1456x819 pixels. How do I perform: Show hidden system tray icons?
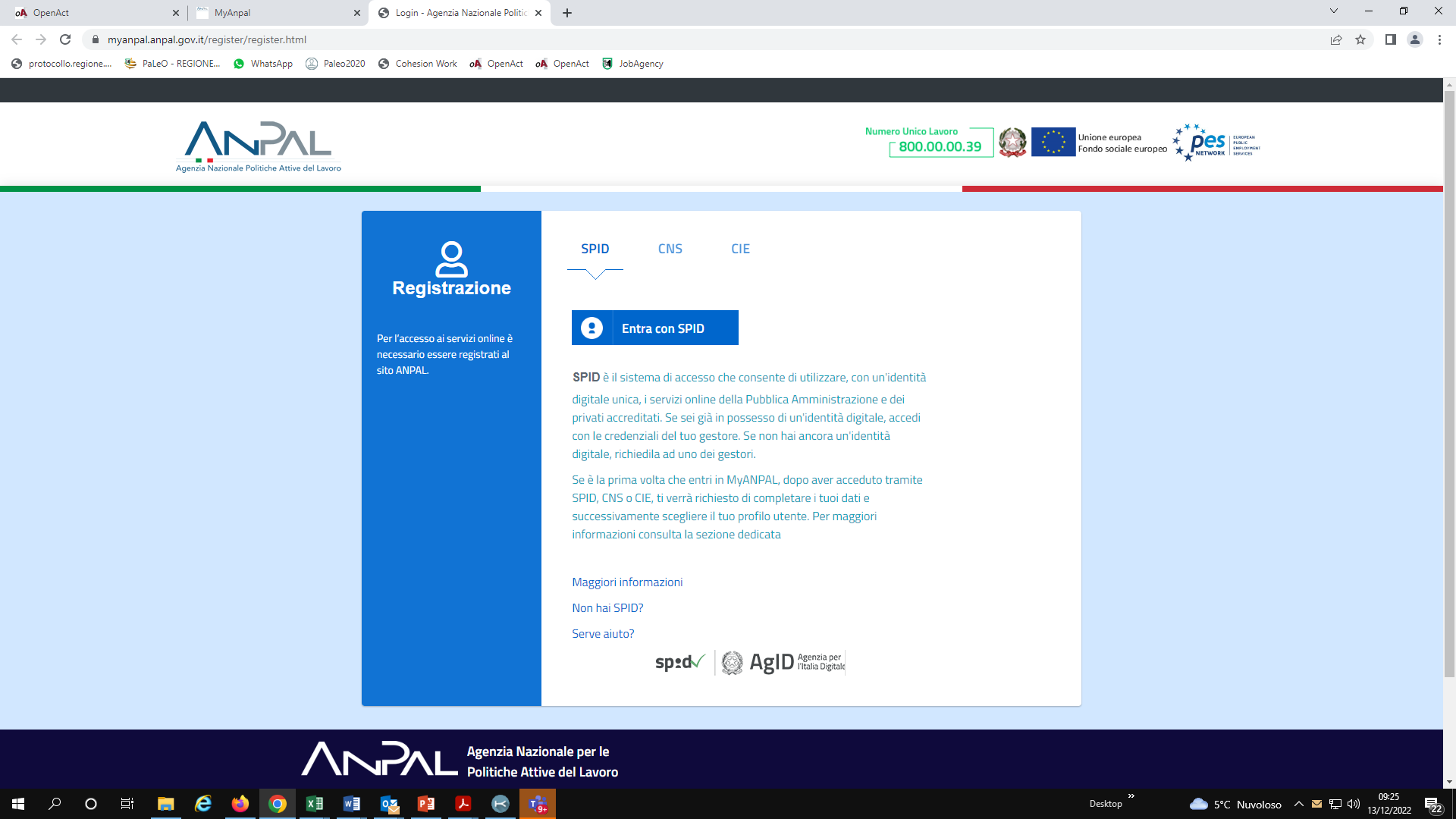tap(1299, 804)
